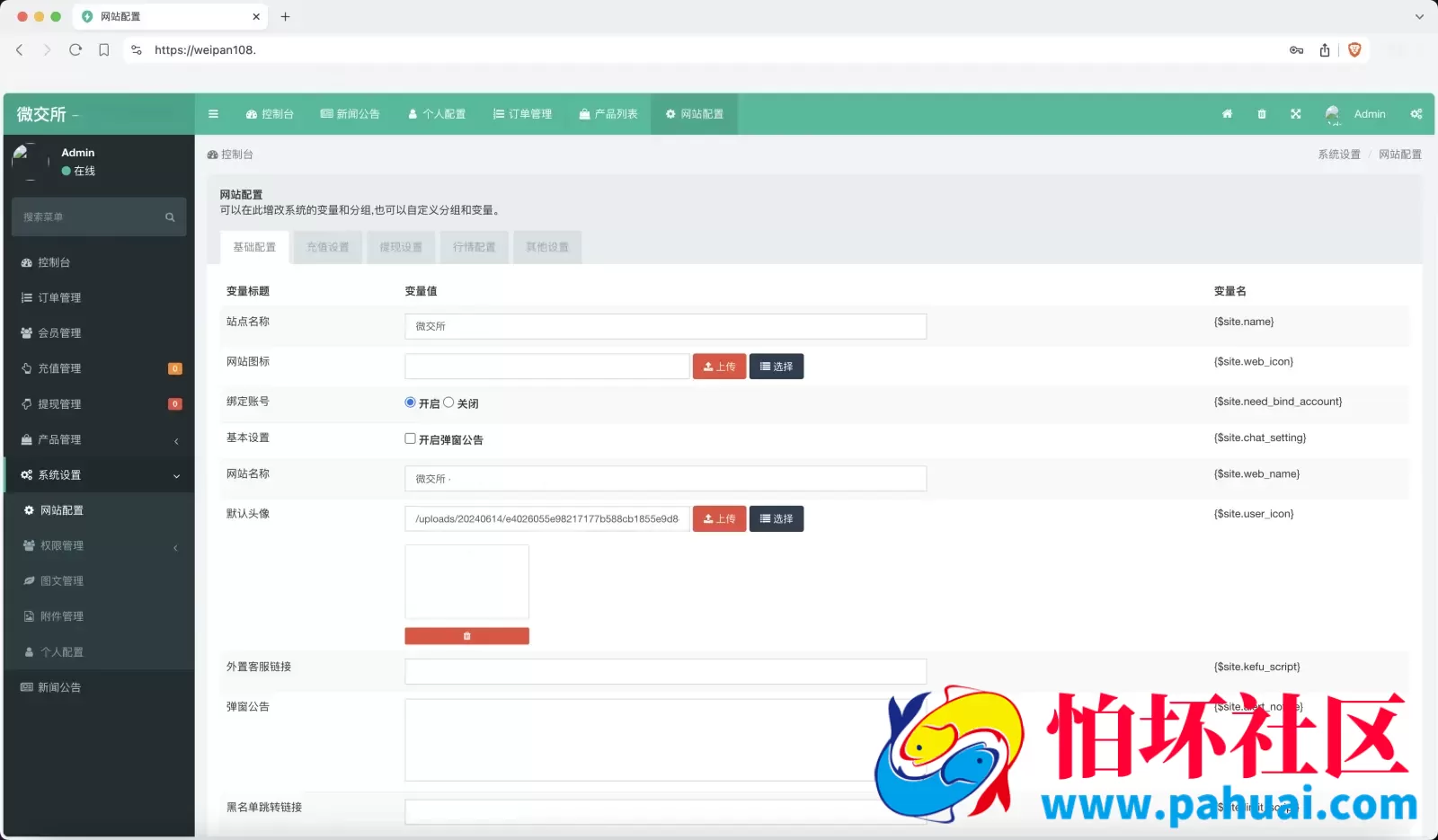The image size is (1438, 840).
Task: Open 图文管理 in the sidebar
Action: [x=99, y=581]
